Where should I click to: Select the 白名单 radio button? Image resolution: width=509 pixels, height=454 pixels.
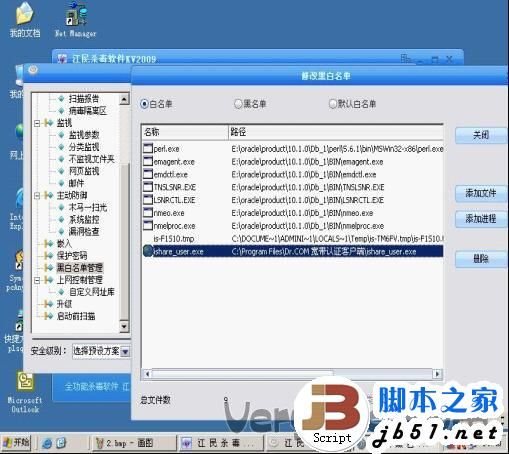144,104
